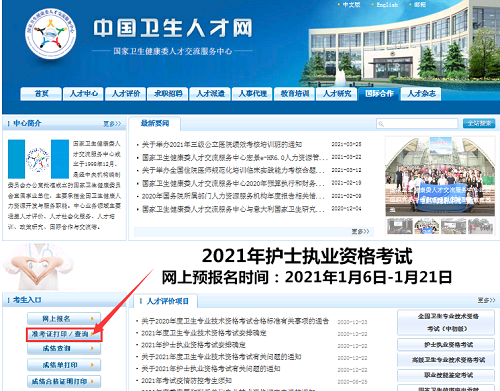Click 更多>> in 中心简介 panel
500x391 pixels.
point(112,124)
